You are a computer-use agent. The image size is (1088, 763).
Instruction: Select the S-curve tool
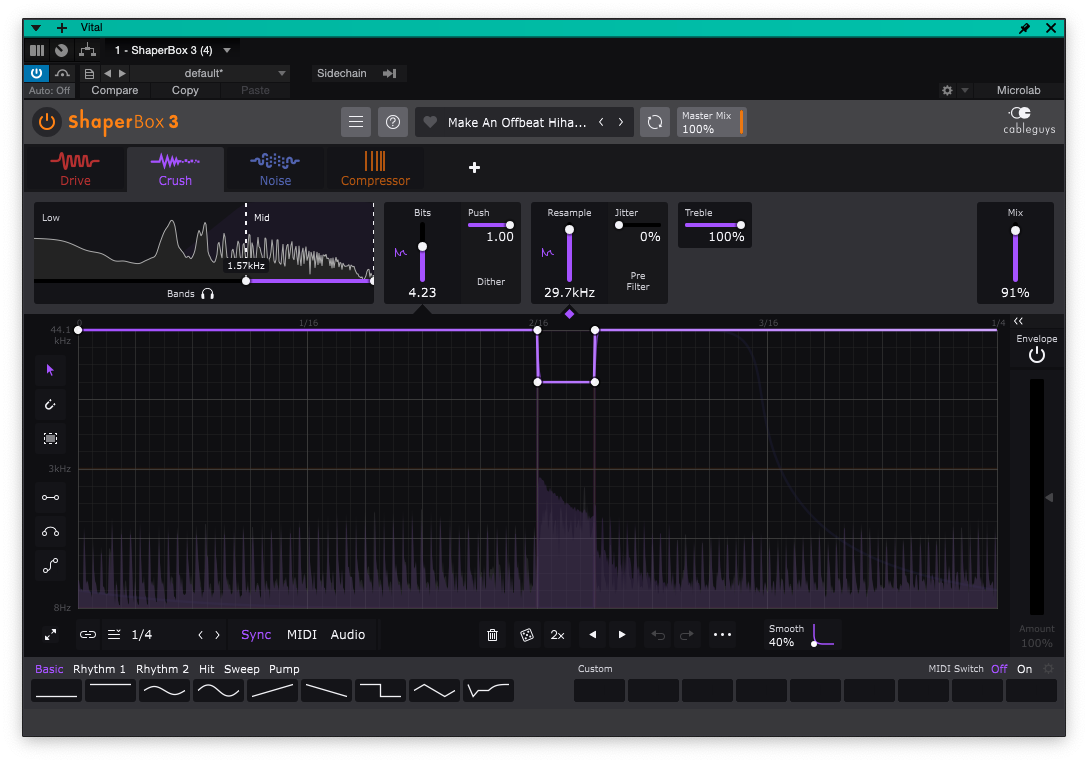coord(50,566)
